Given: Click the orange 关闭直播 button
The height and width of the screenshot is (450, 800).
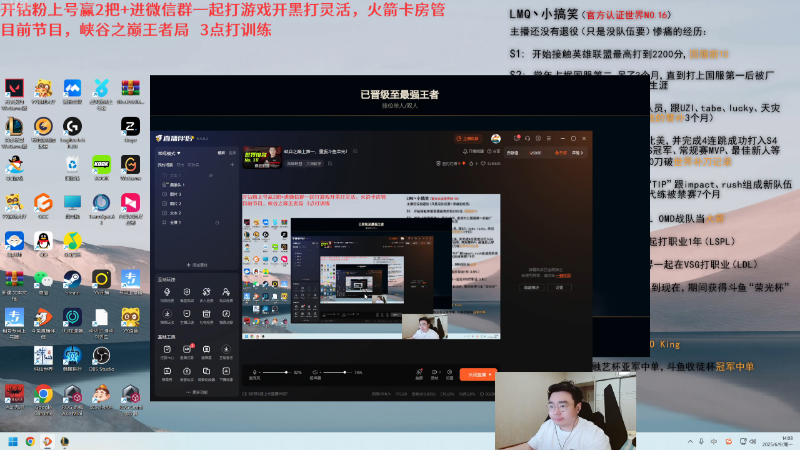Looking at the screenshot, I should point(478,374).
